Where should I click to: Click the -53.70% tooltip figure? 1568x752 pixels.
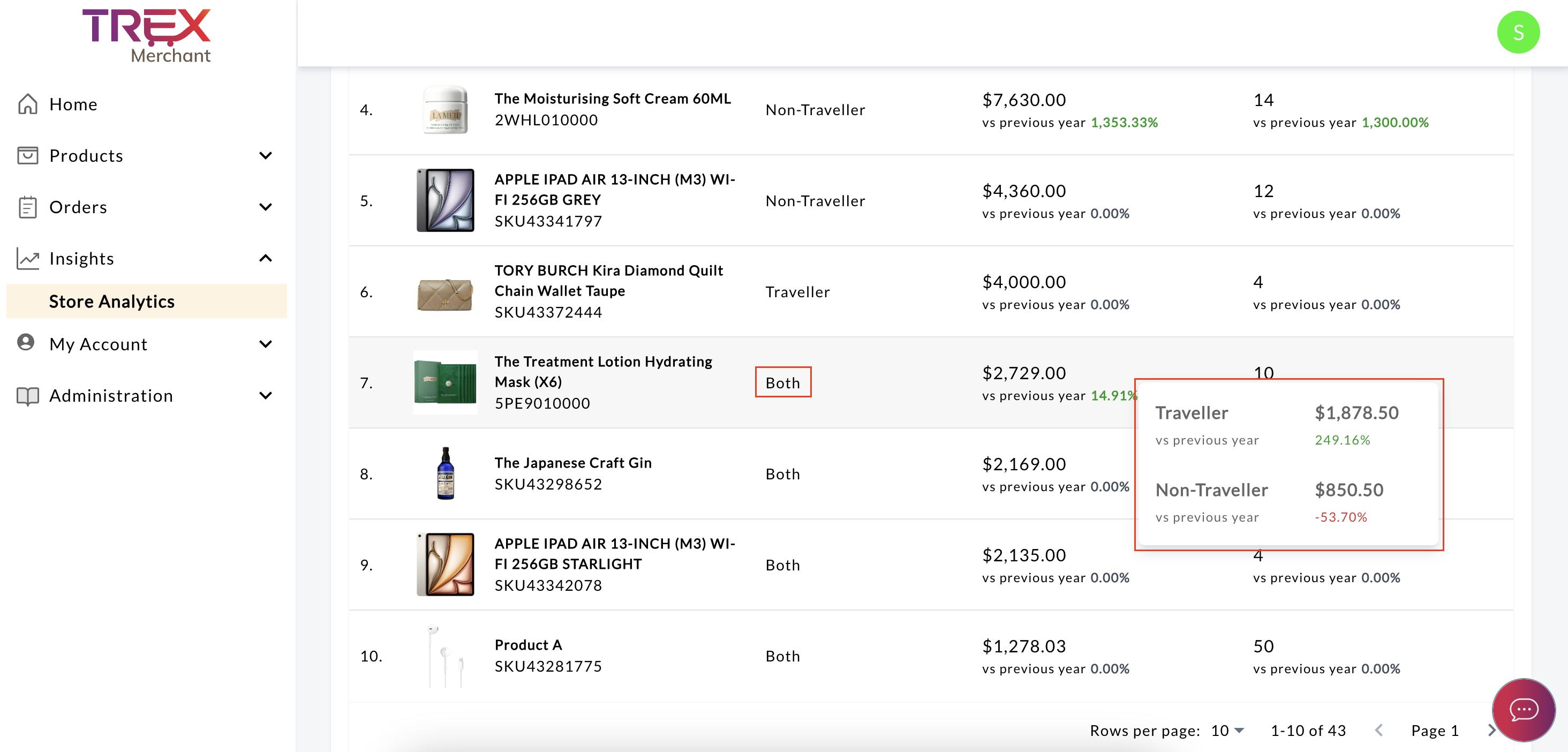coord(1341,517)
